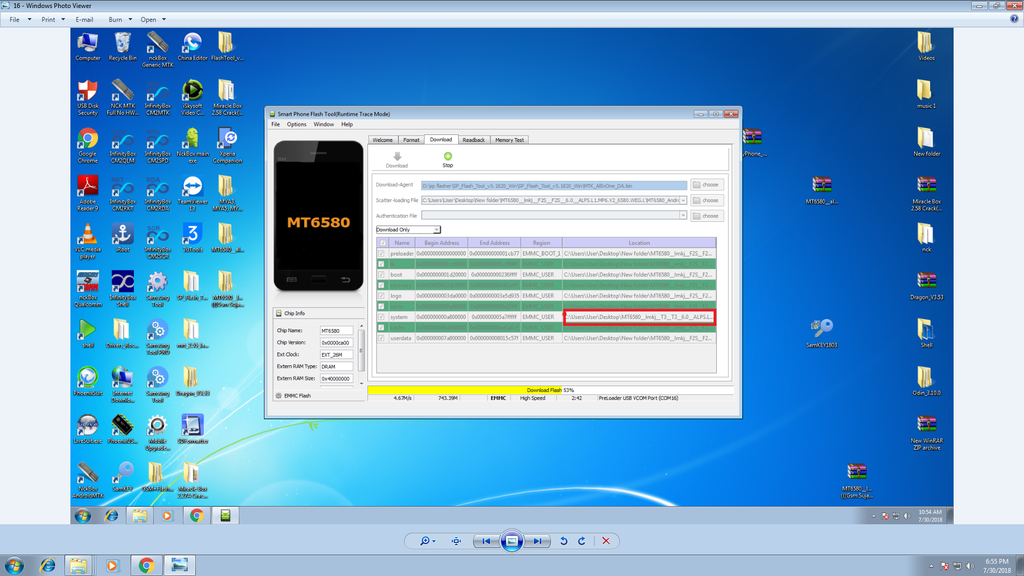The height and width of the screenshot is (576, 1024).
Task: Skip to the next photo
Action: (x=537, y=541)
